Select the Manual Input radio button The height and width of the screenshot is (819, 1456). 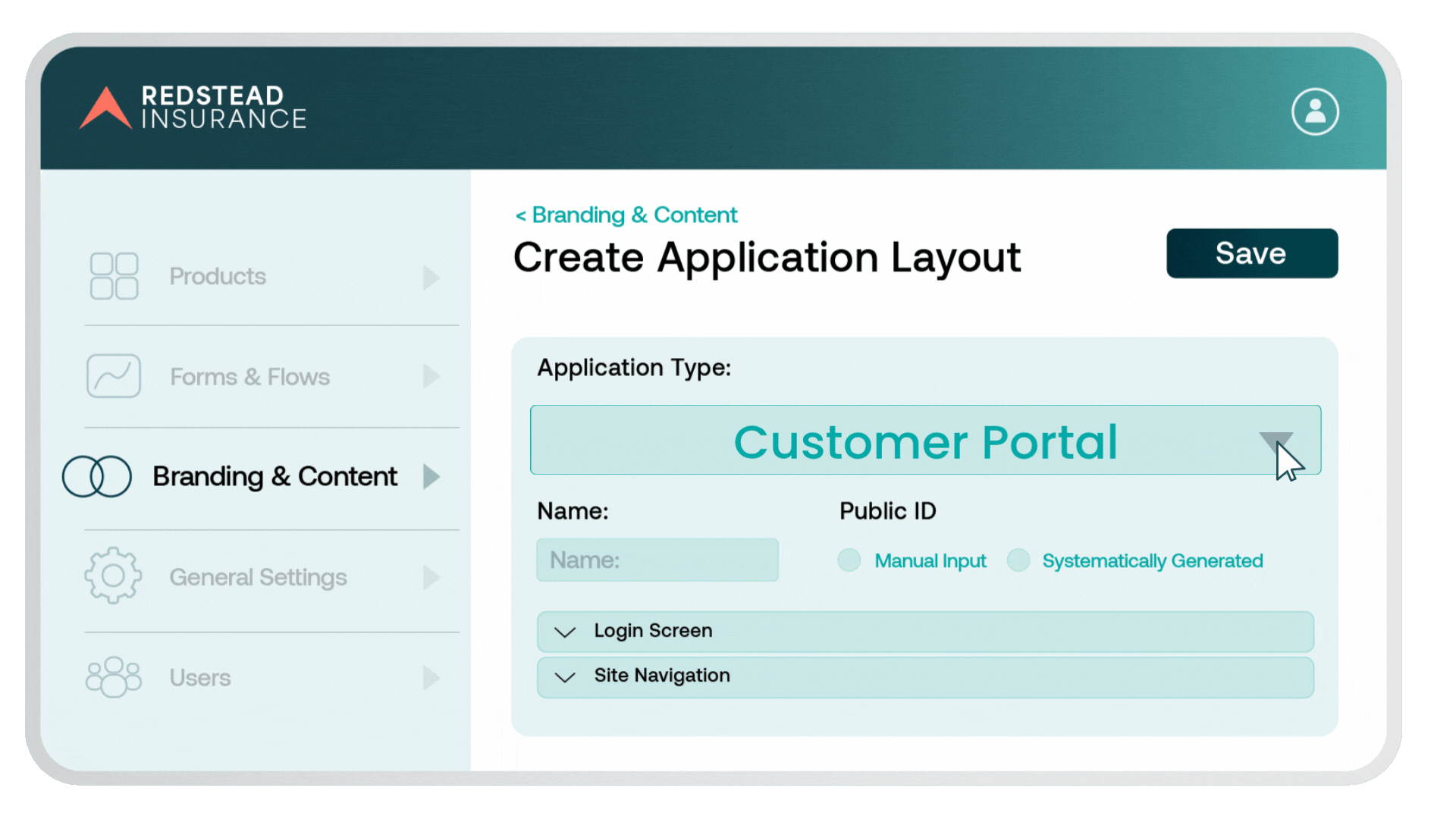(x=849, y=560)
